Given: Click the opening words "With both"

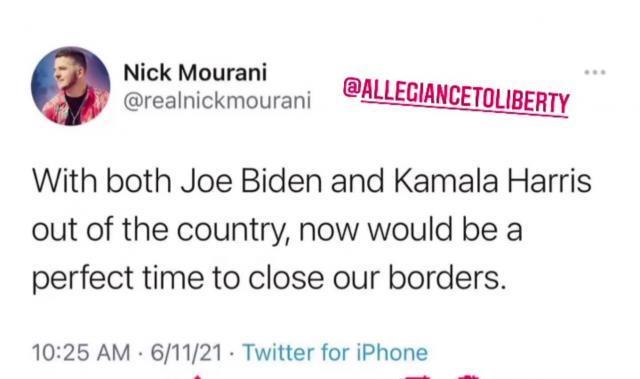Looking at the screenshot, I should click(x=102, y=181).
